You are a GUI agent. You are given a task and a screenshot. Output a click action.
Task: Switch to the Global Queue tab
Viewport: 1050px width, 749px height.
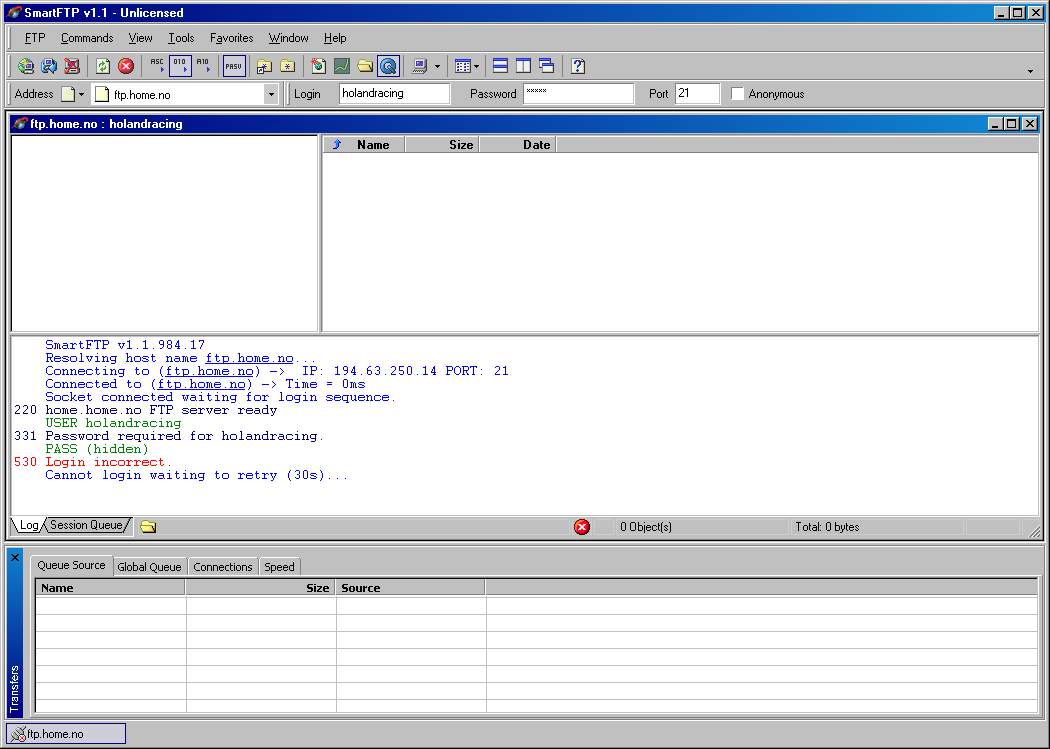coord(149,567)
